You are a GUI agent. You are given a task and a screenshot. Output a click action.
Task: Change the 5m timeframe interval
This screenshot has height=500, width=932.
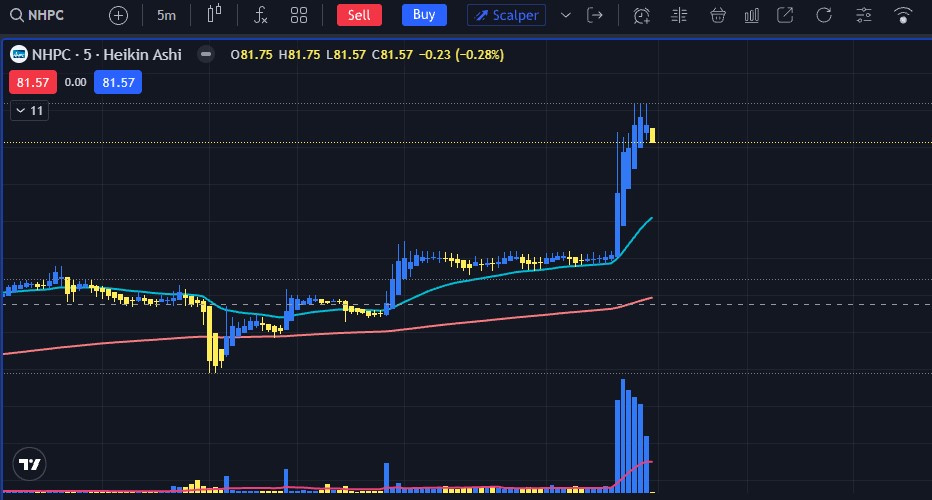click(166, 15)
